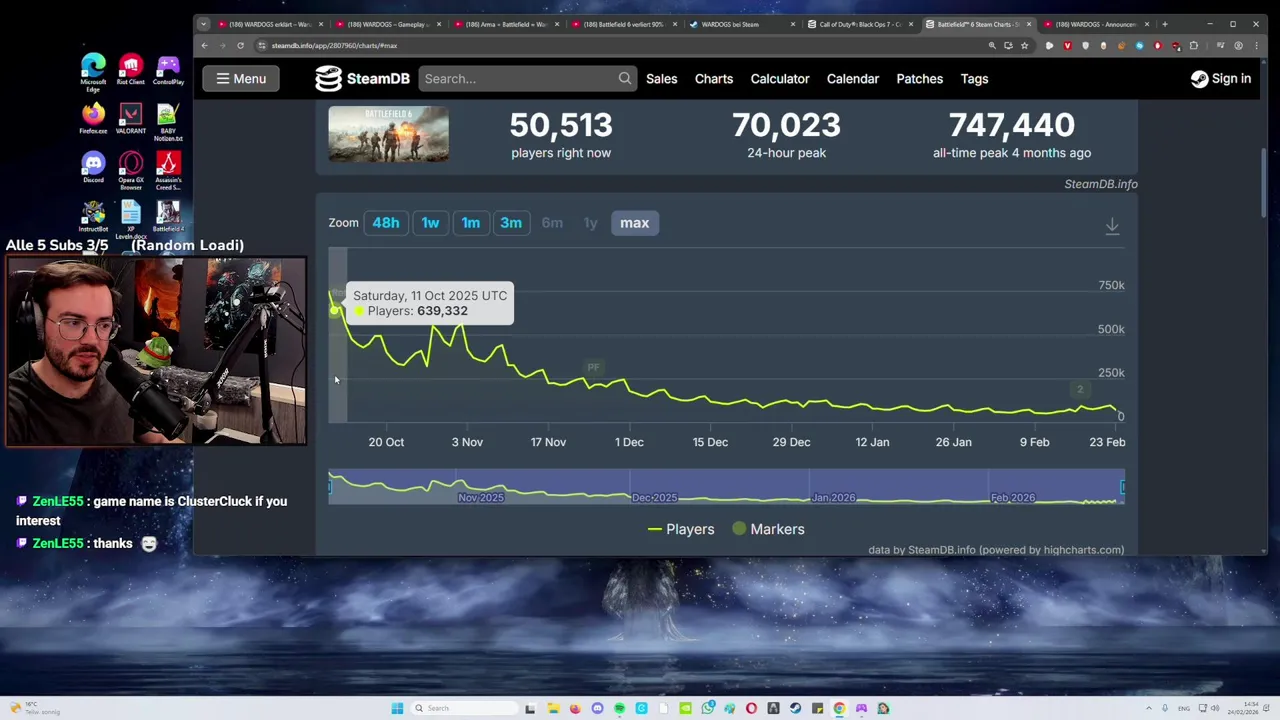Screen dimensions: 1280x720
Task: Open BABY Notizen.txt desktop file
Action: [168, 123]
